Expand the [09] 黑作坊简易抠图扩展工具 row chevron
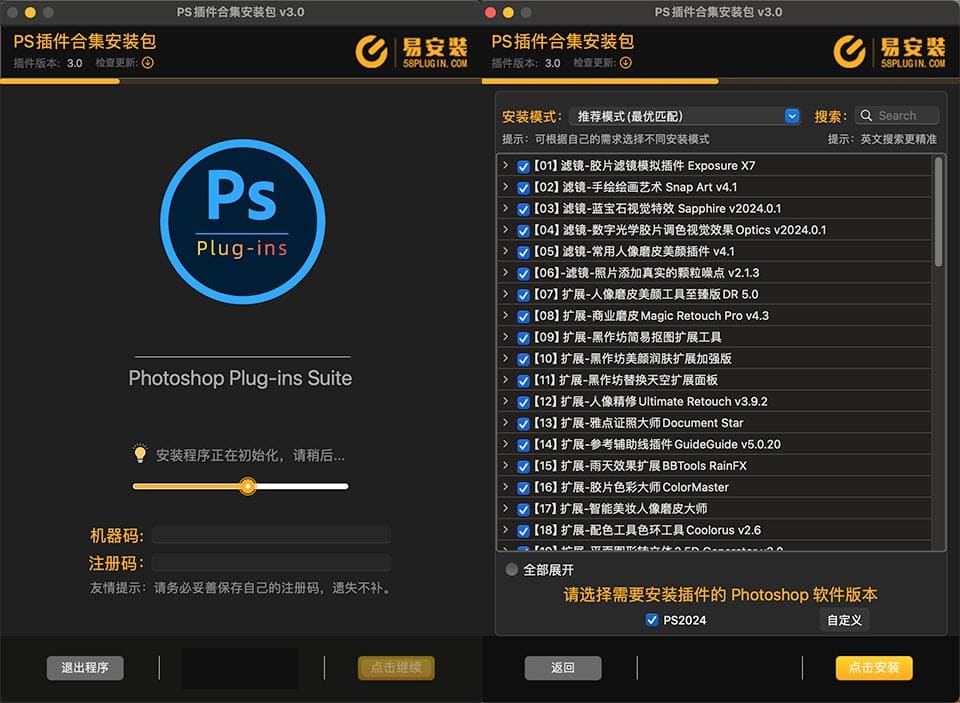 pyautogui.click(x=505, y=336)
